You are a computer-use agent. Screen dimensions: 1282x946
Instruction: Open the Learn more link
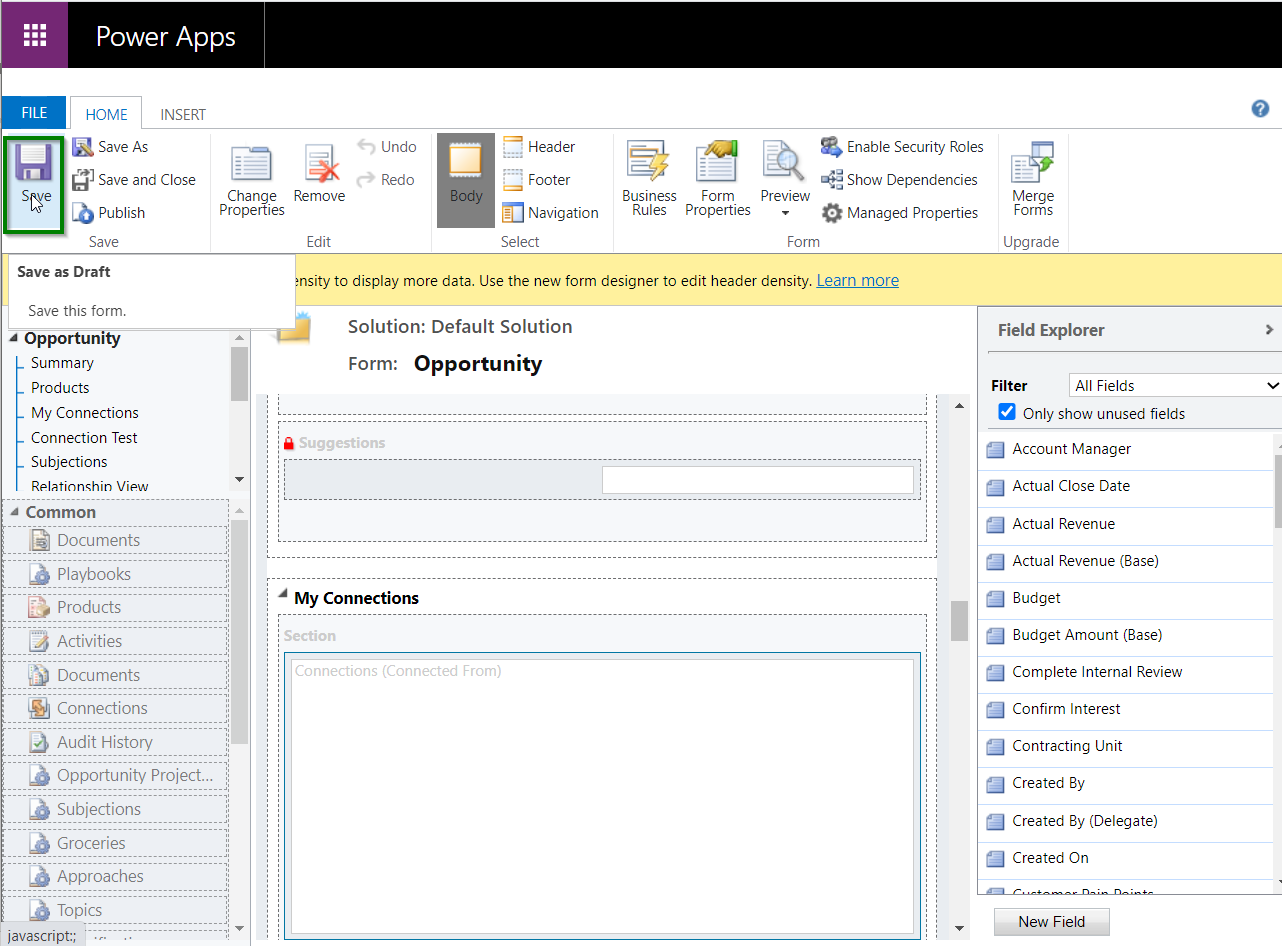(x=858, y=280)
